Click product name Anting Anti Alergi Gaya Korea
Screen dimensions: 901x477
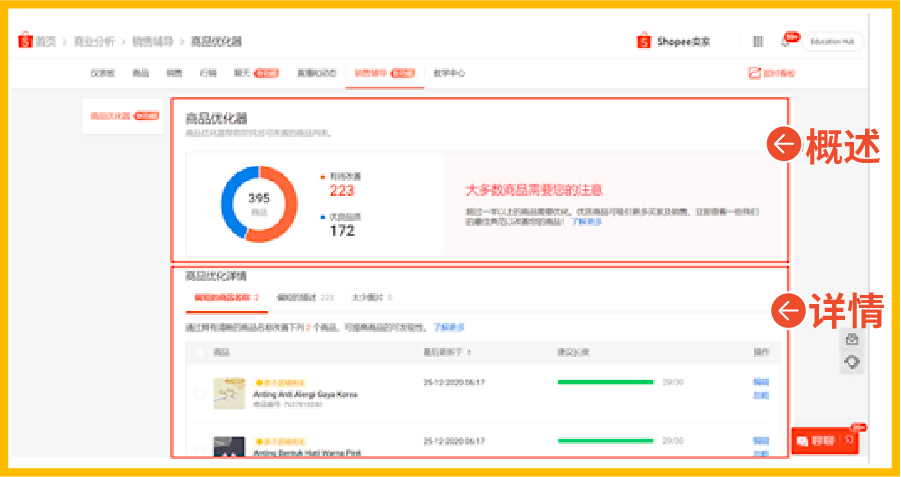click(x=305, y=394)
